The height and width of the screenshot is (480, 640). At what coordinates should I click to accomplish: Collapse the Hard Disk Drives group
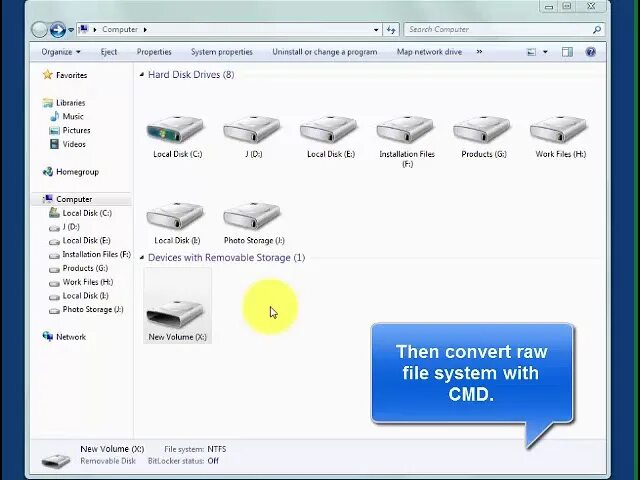pyautogui.click(x=142, y=75)
